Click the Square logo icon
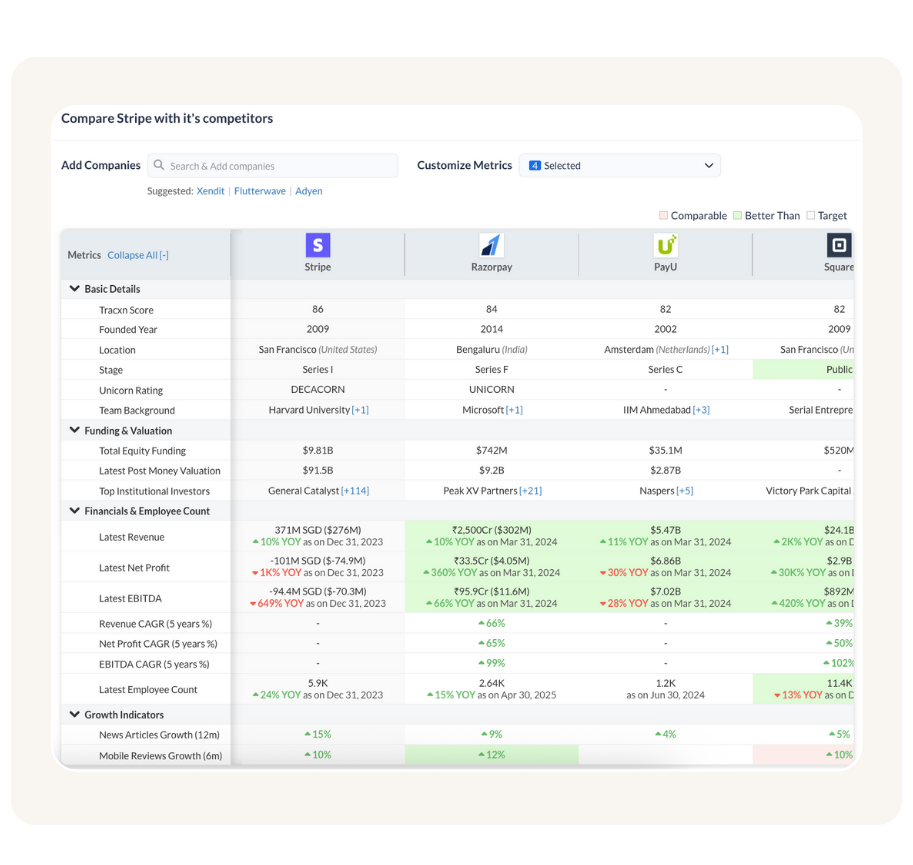The image size is (913, 865). coord(838,245)
